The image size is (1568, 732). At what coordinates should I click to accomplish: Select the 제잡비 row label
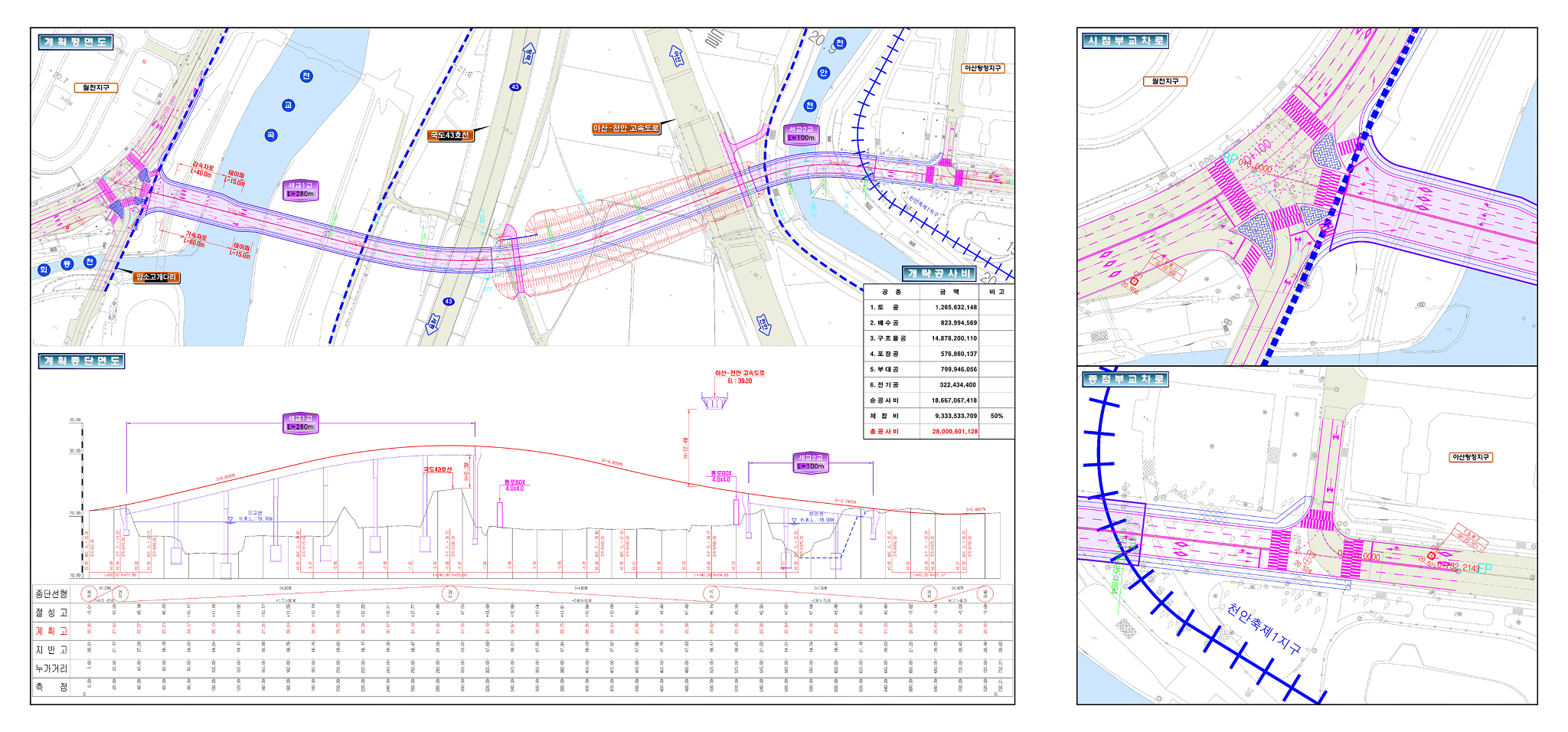tap(884, 416)
